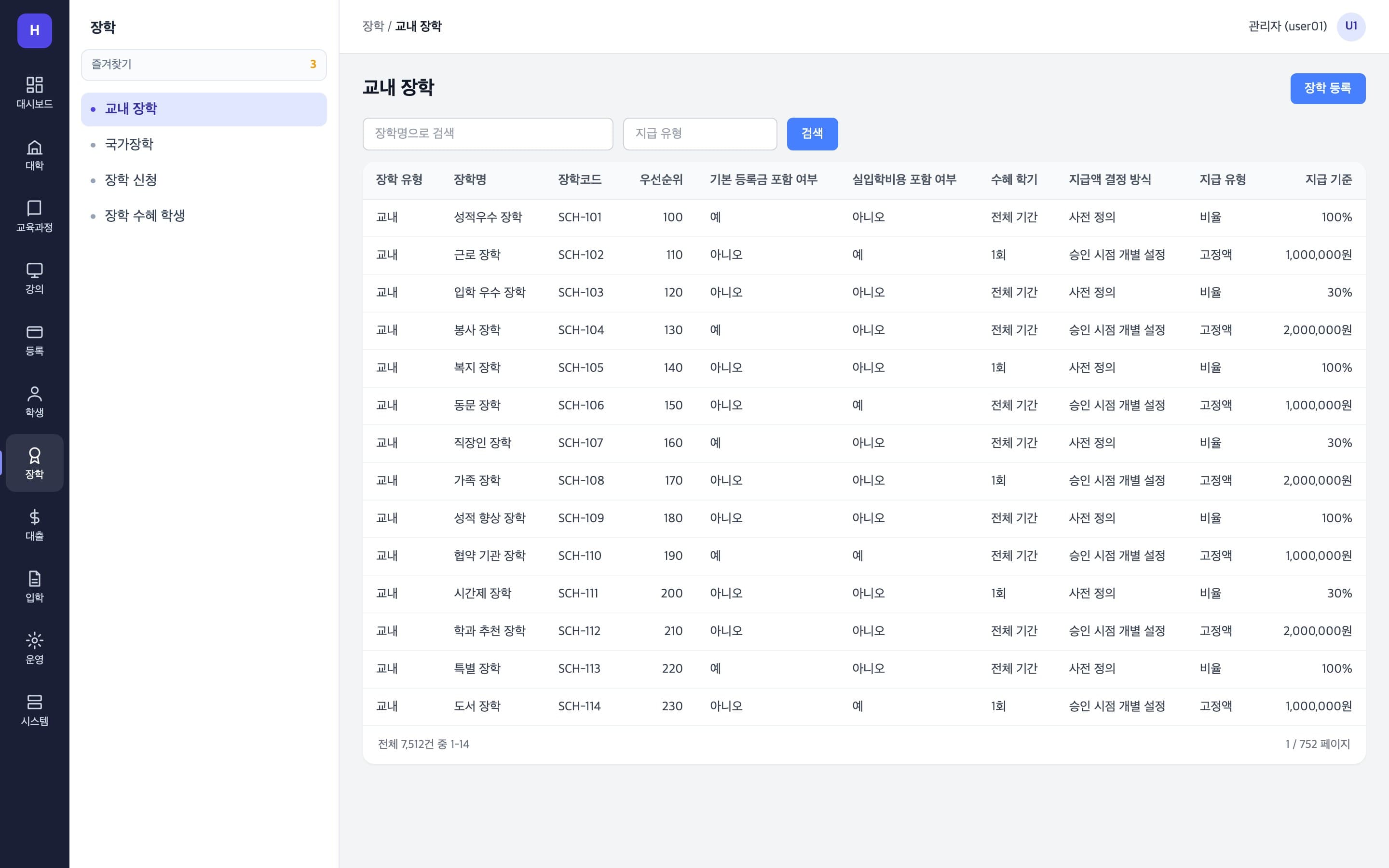Open the 입학 document icon
Image resolution: width=1389 pixels, height=868 pixels.
click(x=34, y=587)
